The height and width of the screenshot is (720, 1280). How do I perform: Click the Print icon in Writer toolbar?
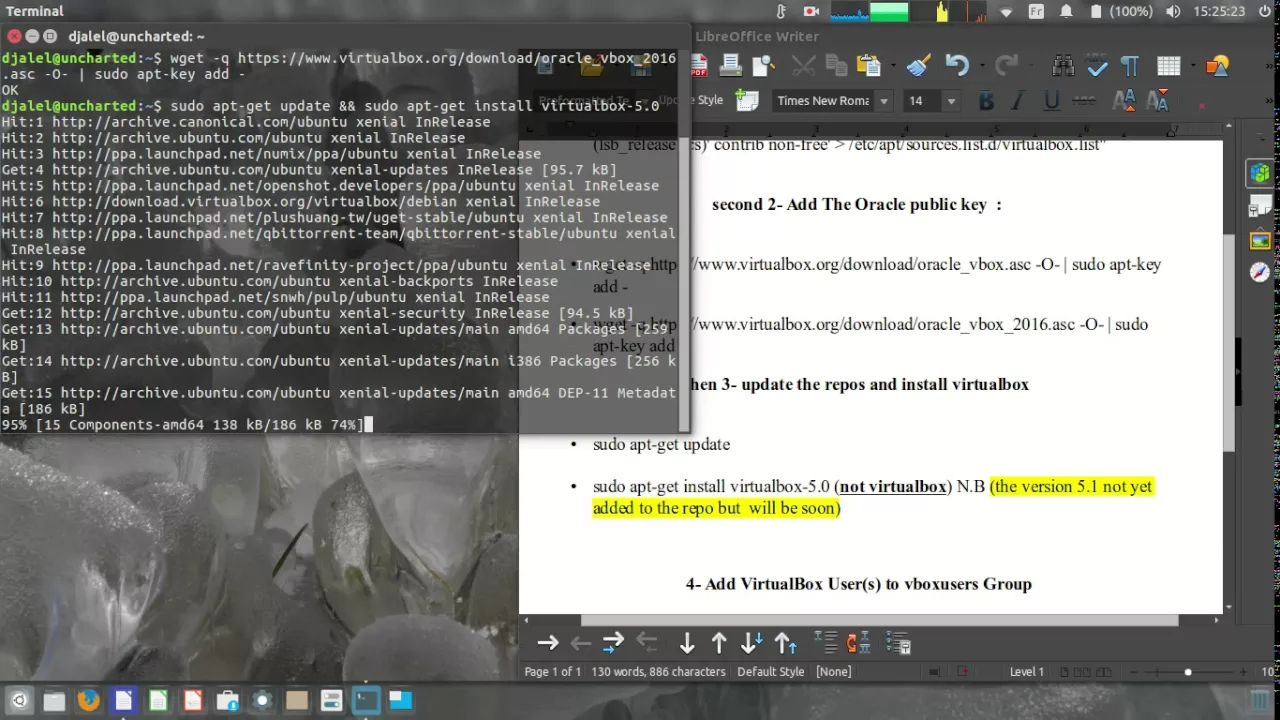[730, 66]
